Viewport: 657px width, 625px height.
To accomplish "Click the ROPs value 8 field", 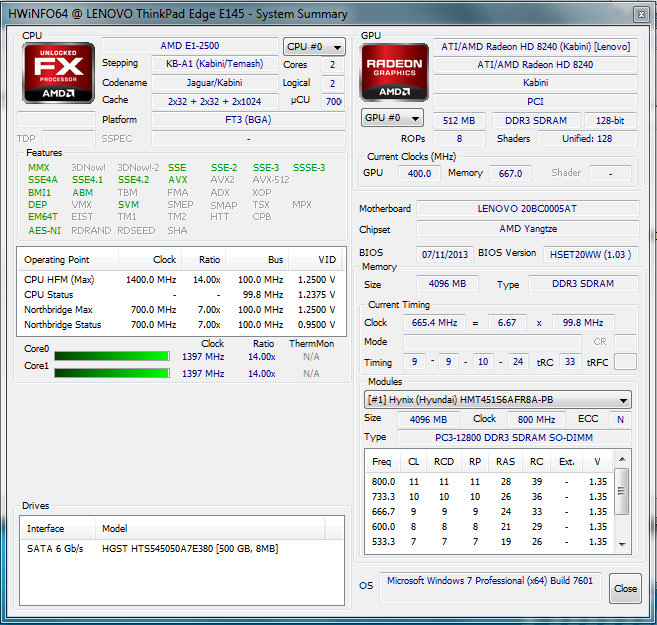I will click(x=459, y=139).
